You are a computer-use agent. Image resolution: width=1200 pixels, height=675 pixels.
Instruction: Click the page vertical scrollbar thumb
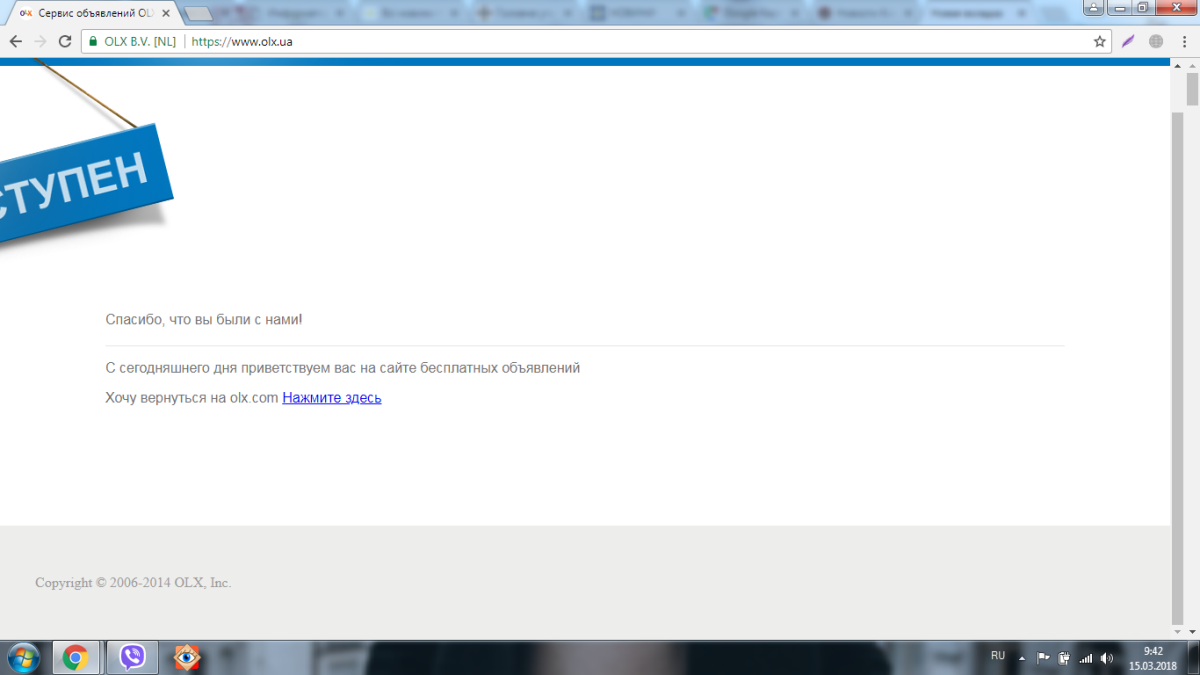(x=1191, y=90)
